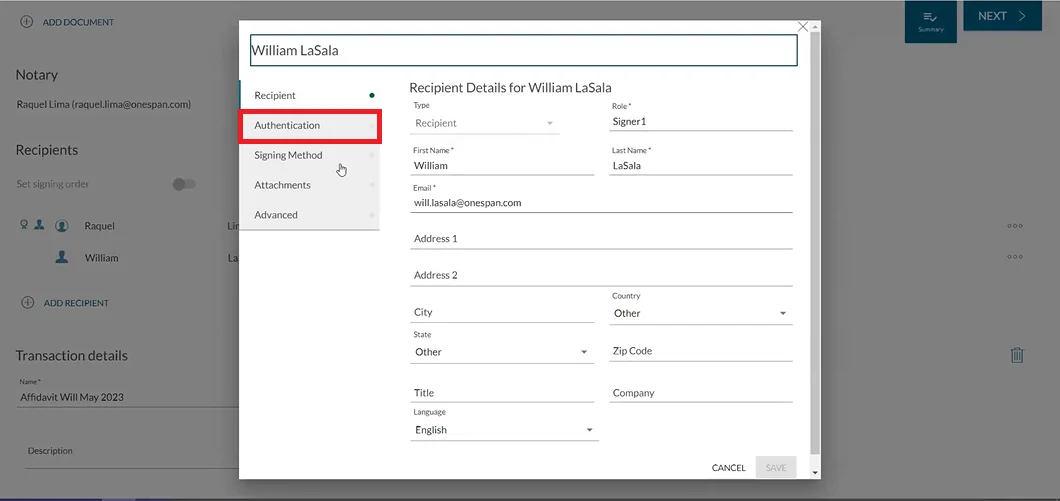Click the Add Recipient plus icon
The height and width of the screenshot is (501, 1060).
coord(28,303)
